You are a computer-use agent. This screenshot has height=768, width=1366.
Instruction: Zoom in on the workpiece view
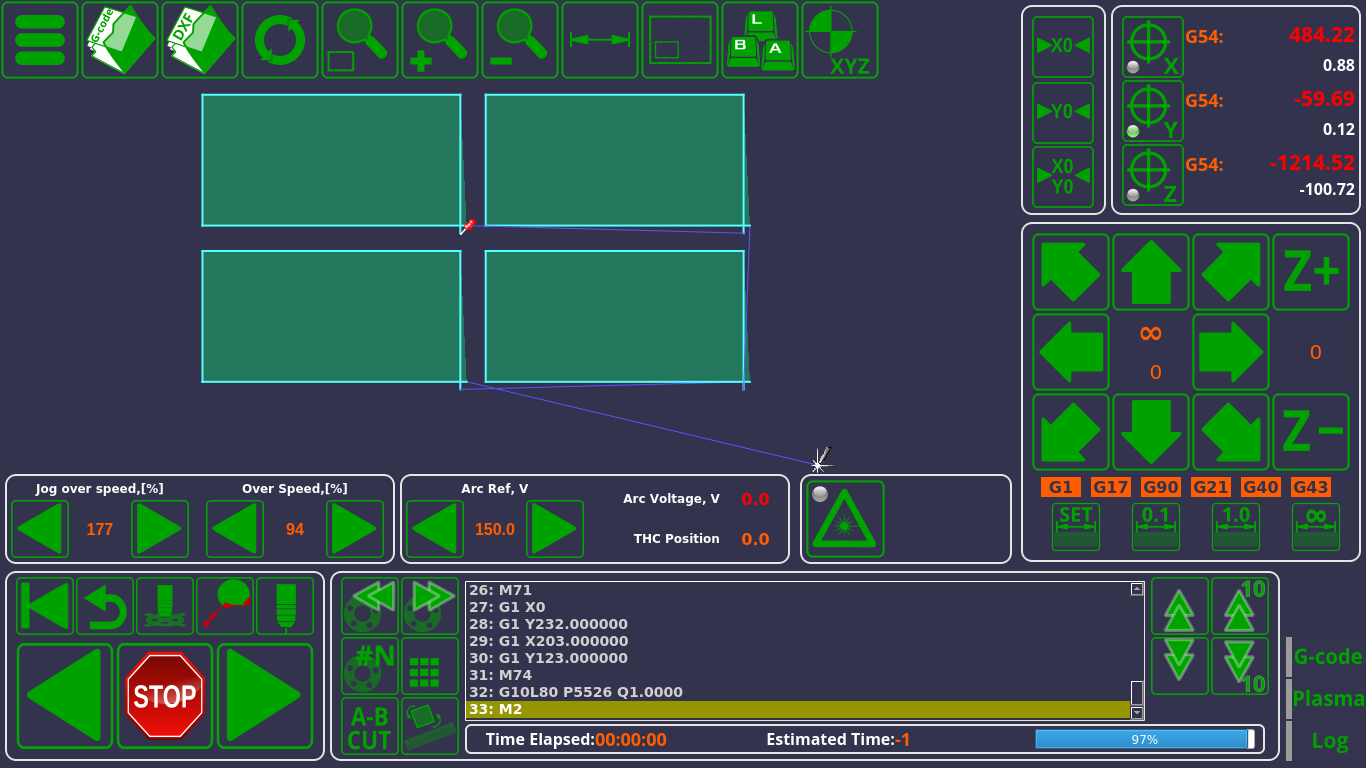[x=440, y=40]
